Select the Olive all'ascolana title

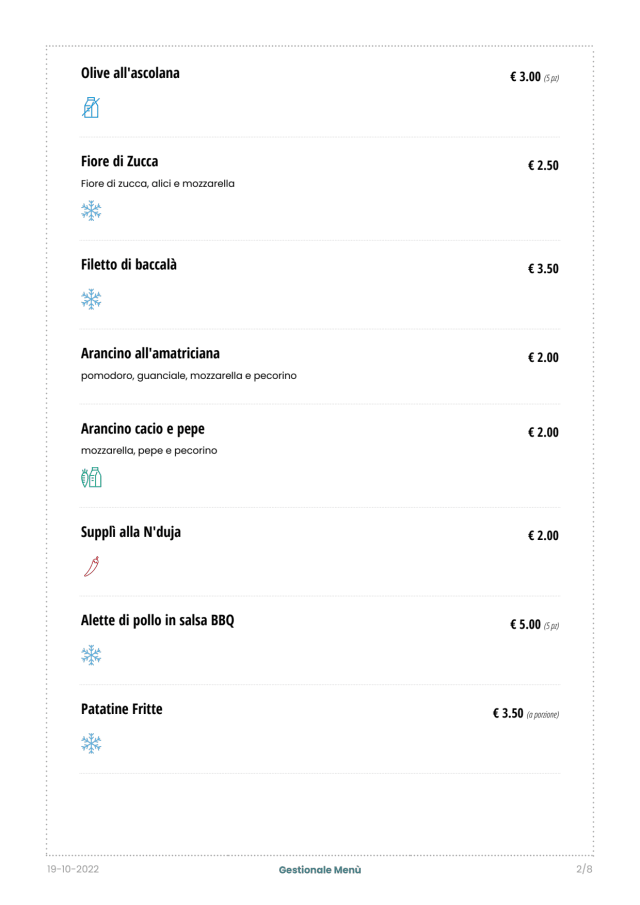click(x=130, y=73)
